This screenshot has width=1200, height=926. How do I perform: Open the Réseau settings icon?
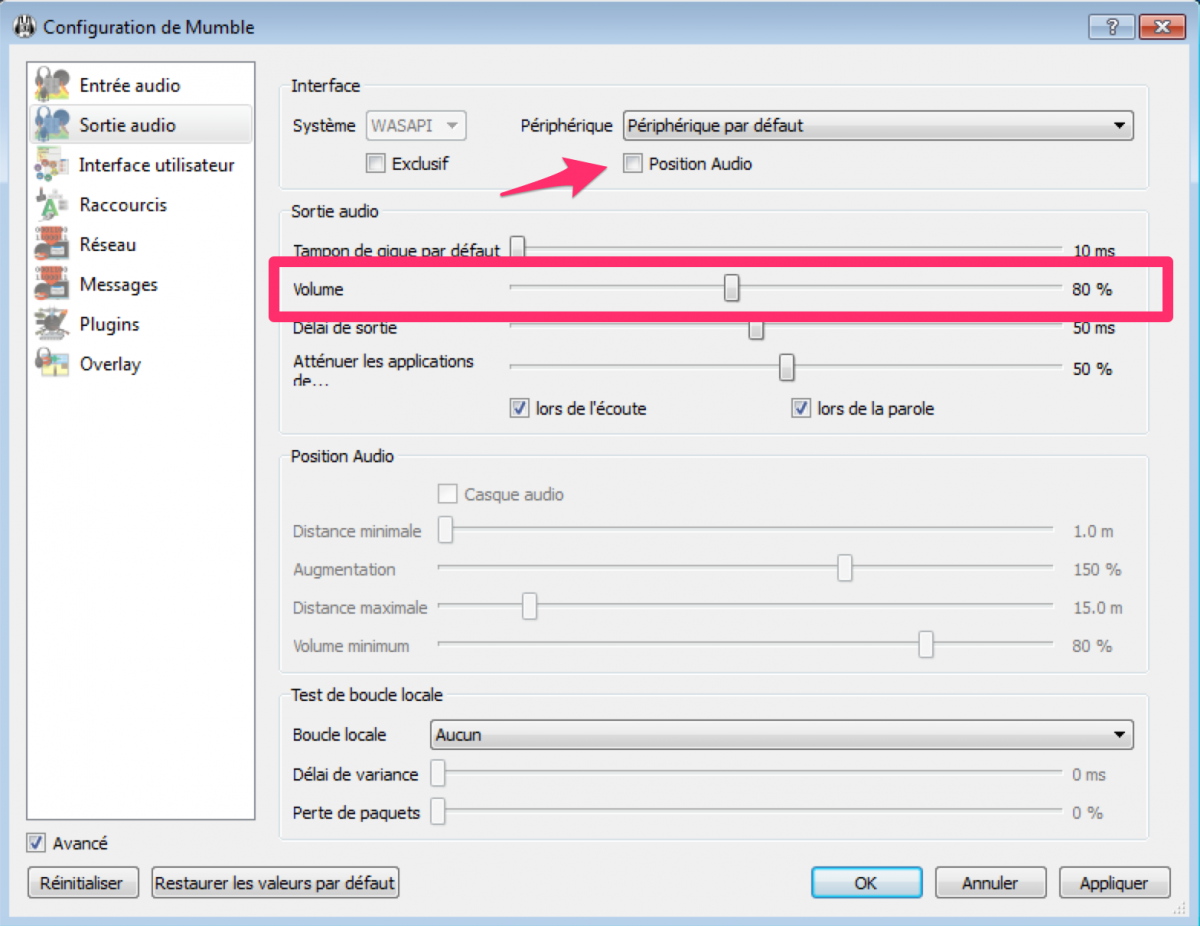point(51,245)
